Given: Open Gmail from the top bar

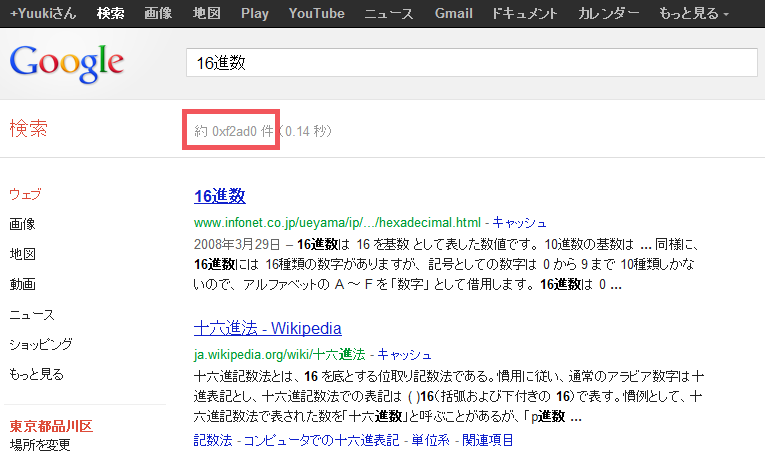Looking at the screenshot, I should click(453, 13).
